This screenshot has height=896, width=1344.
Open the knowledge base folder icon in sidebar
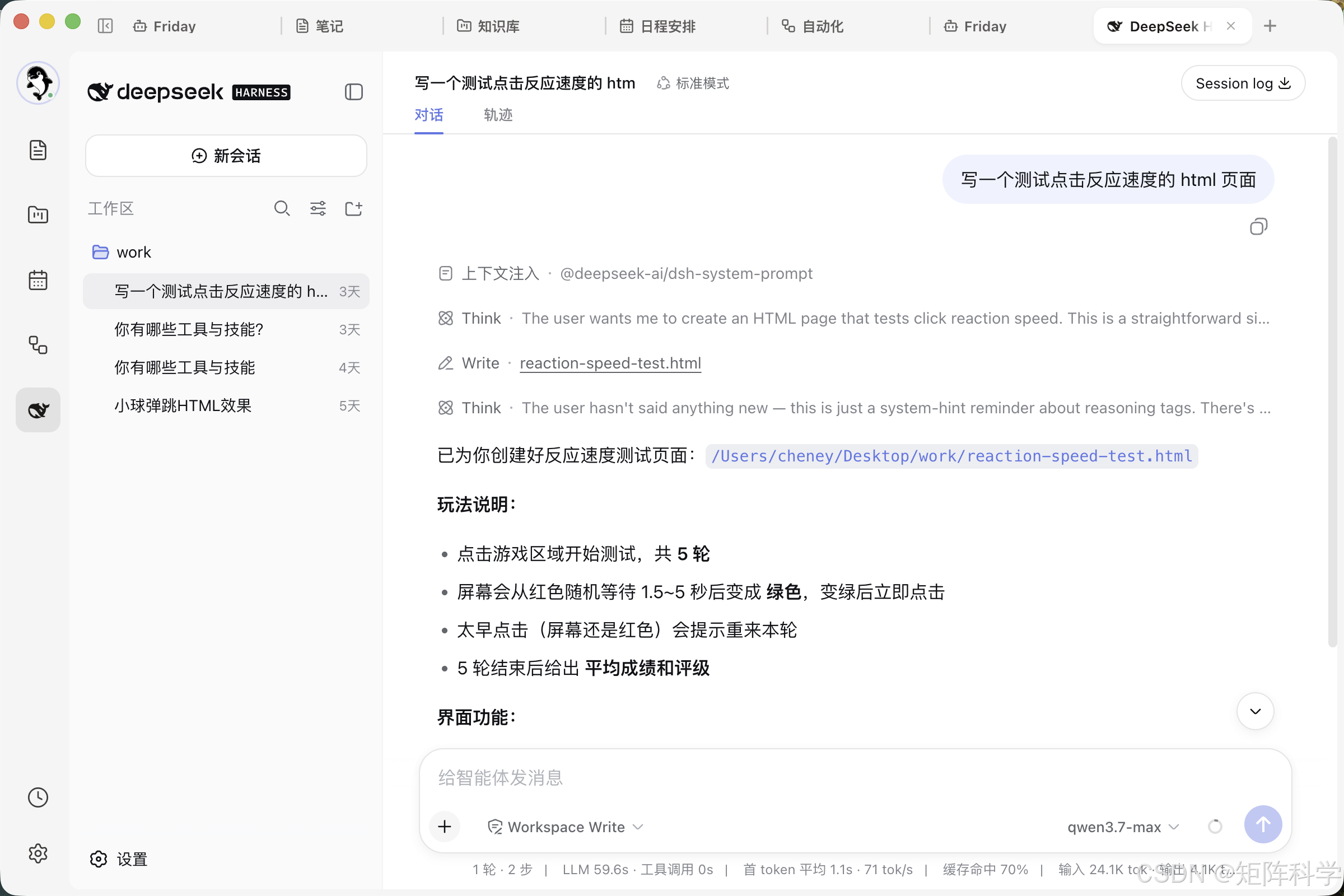tap(38, 215)
